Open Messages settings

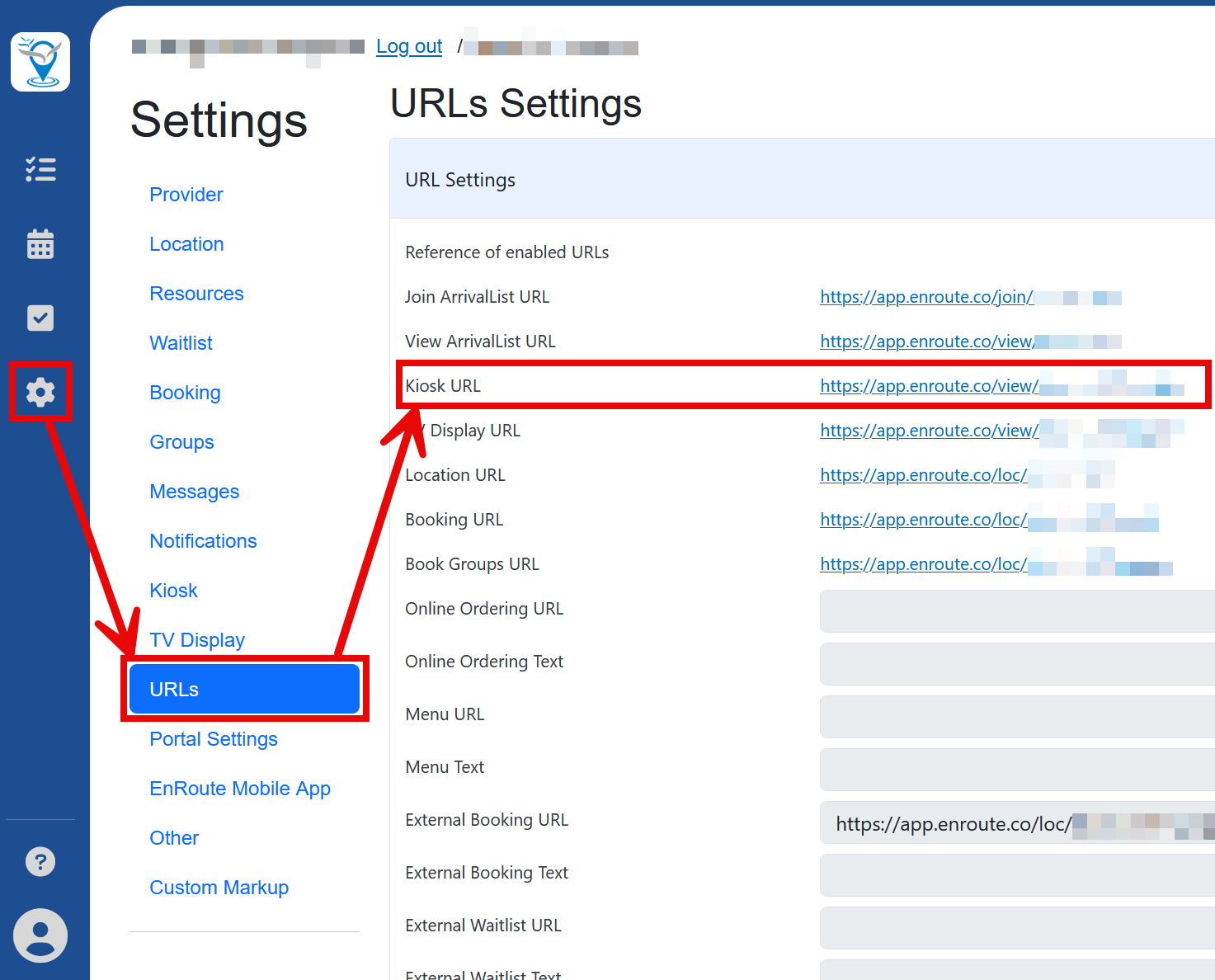tap(194, 492)
